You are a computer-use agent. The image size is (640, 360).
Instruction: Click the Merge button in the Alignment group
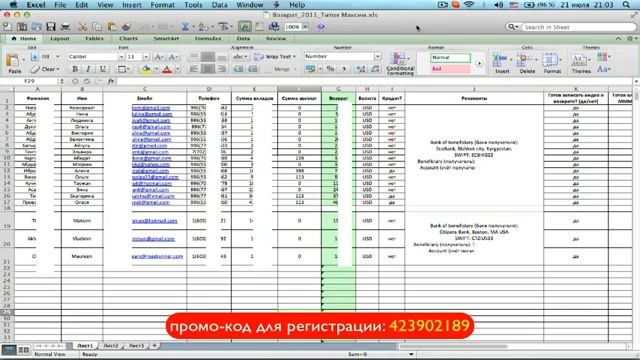point(281,69)
